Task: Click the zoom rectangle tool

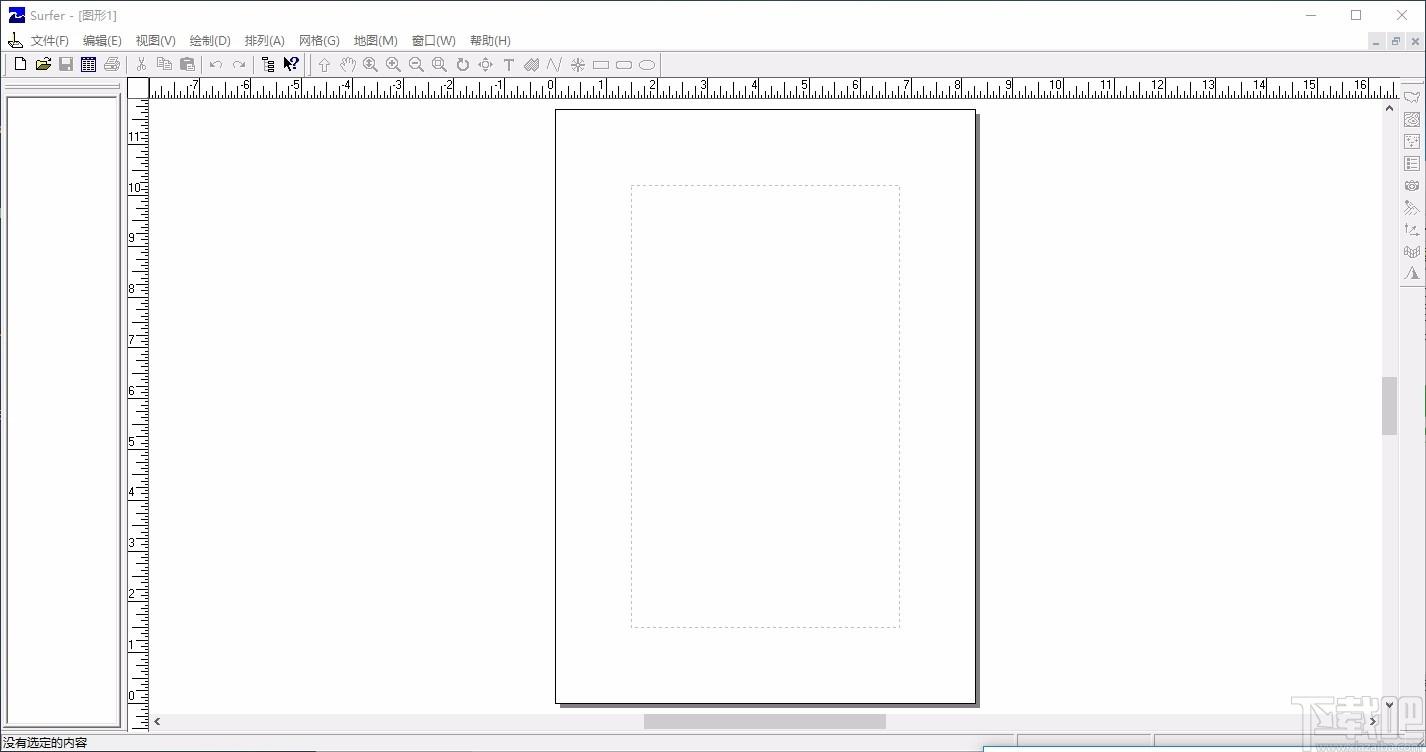Action: pos(439,64)
